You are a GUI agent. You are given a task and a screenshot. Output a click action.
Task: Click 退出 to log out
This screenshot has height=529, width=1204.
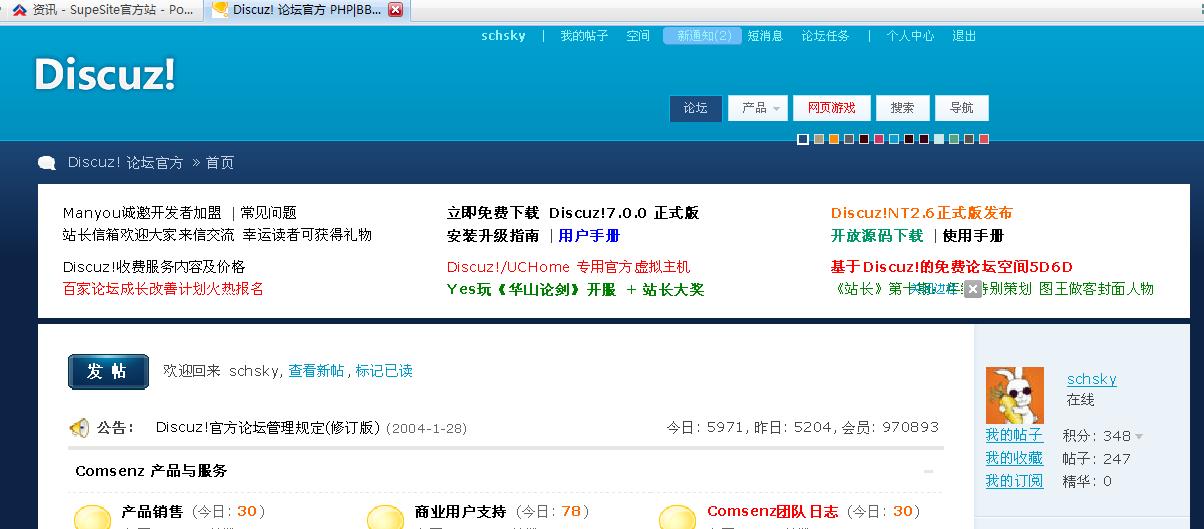pos(964,35)
